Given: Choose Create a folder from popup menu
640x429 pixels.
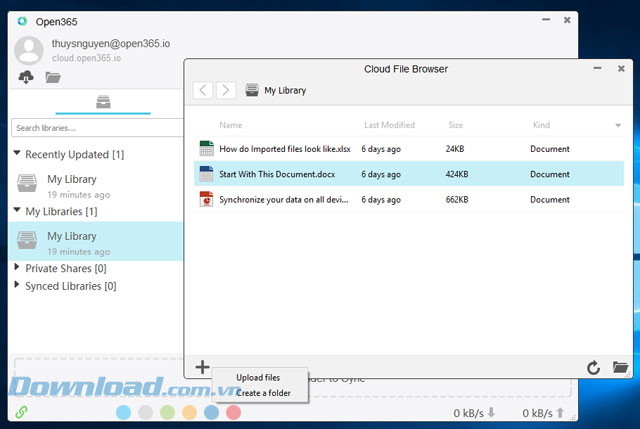Looking at the screenshot, I should (263, 393).
